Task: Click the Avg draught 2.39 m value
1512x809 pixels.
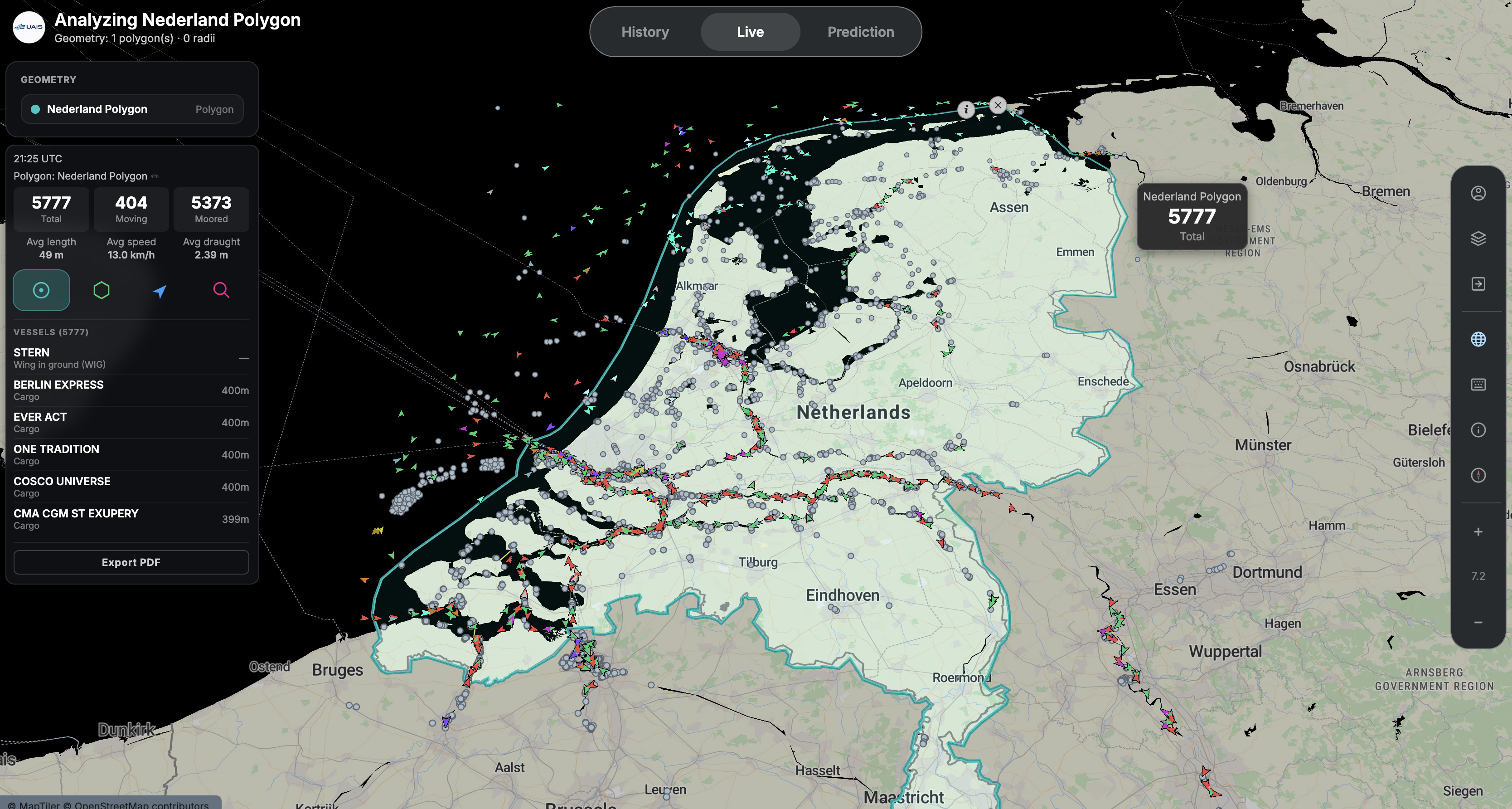Action: (x=211, y=255)
